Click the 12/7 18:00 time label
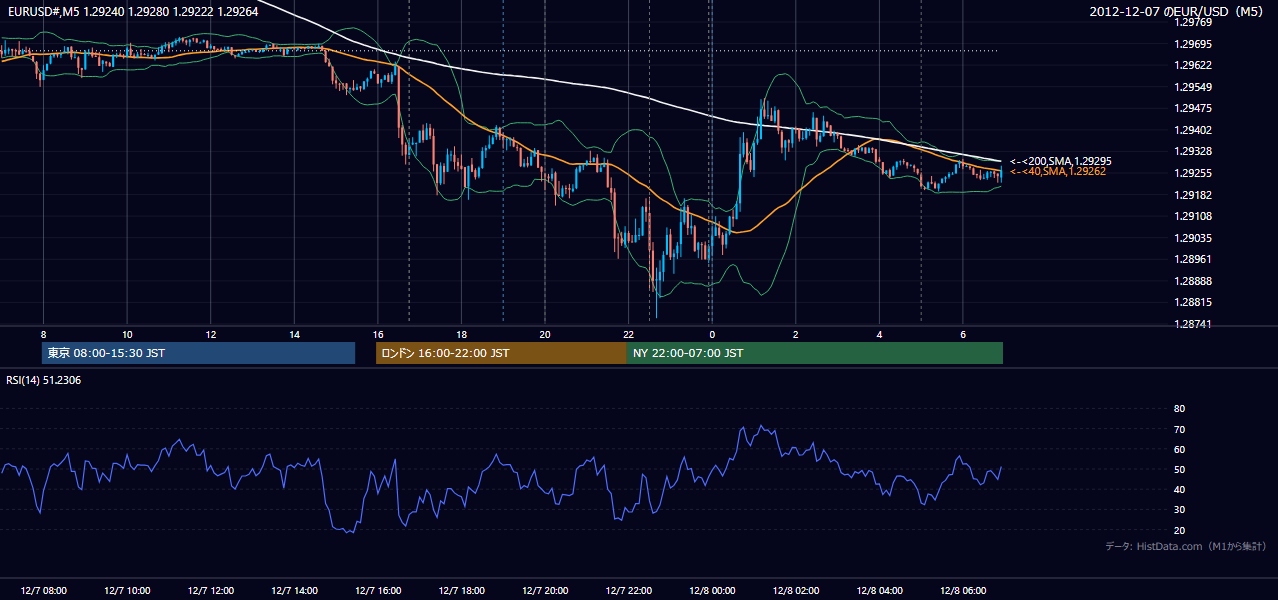 461,591
